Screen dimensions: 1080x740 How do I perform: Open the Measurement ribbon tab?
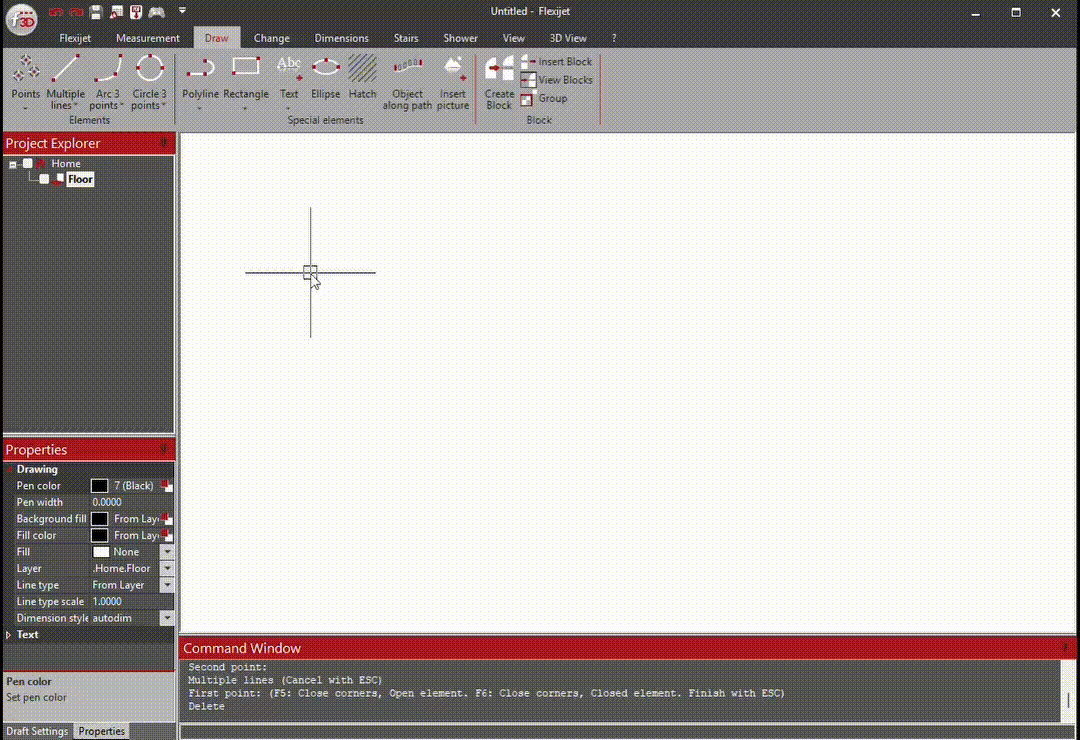[147, 38]
